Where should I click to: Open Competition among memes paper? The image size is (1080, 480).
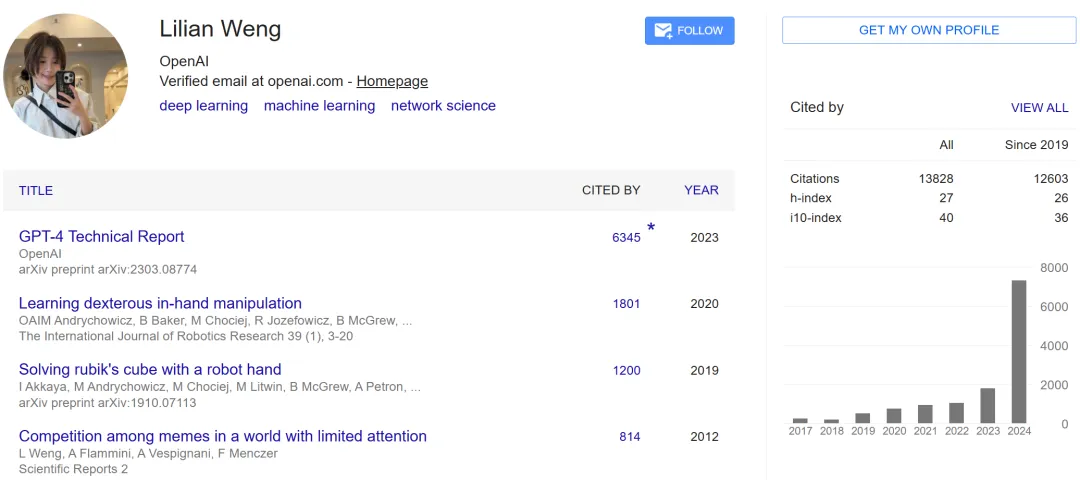[x=222, y=436]
